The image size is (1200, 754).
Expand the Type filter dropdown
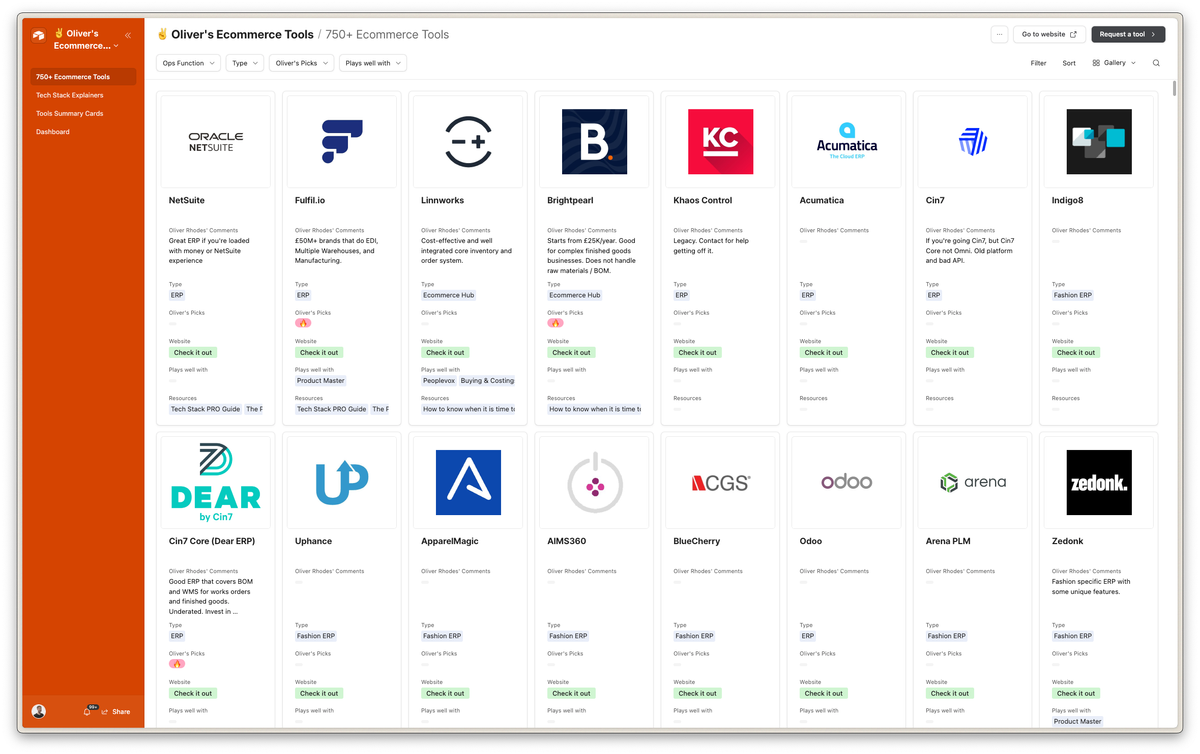pos(245,63)
